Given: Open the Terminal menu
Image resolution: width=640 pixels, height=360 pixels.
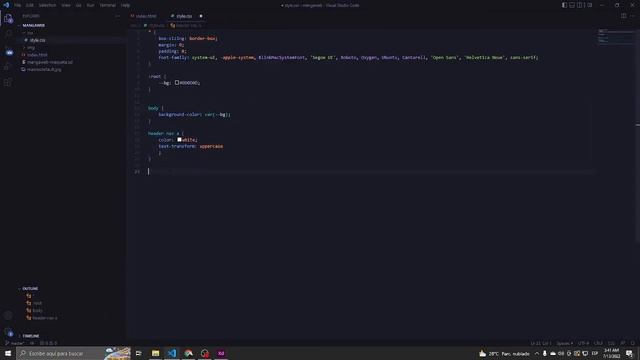Looking at the screenshot, I should (x=107, y=5).
